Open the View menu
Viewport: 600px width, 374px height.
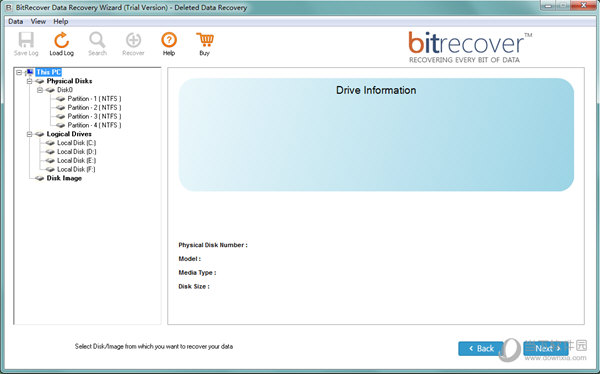[x=38, y=21]
